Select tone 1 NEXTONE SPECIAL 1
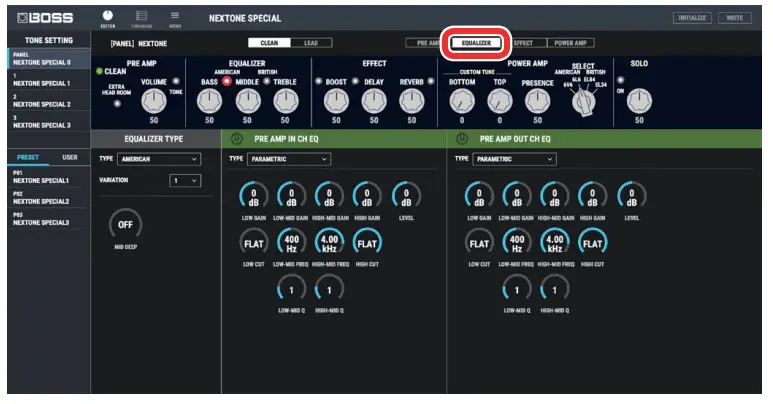The width and height of the screenshot is (773, 404). [49, 80]
